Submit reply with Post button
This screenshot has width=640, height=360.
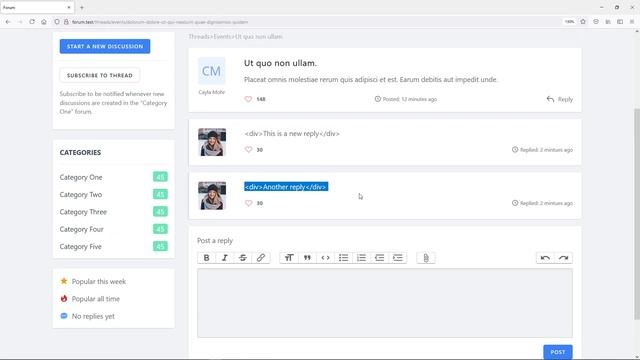[558, 352]
